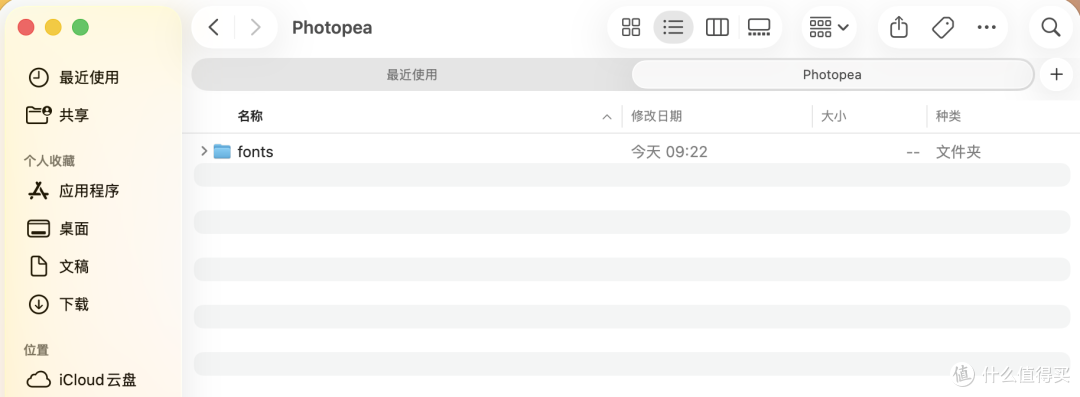This screenshot has height=397, width=1080.
Task: Switch to icon grid view
Action: click(631, 28)
